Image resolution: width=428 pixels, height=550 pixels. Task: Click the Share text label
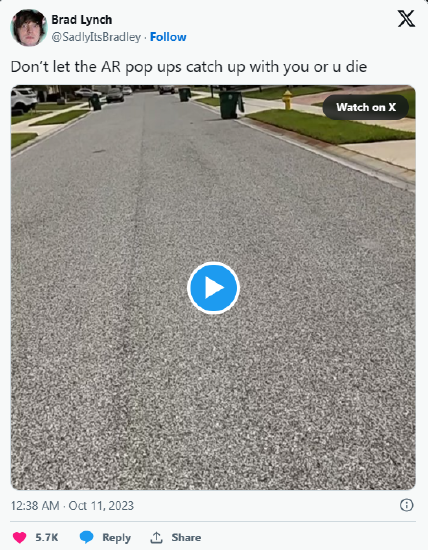click(186, 537)
